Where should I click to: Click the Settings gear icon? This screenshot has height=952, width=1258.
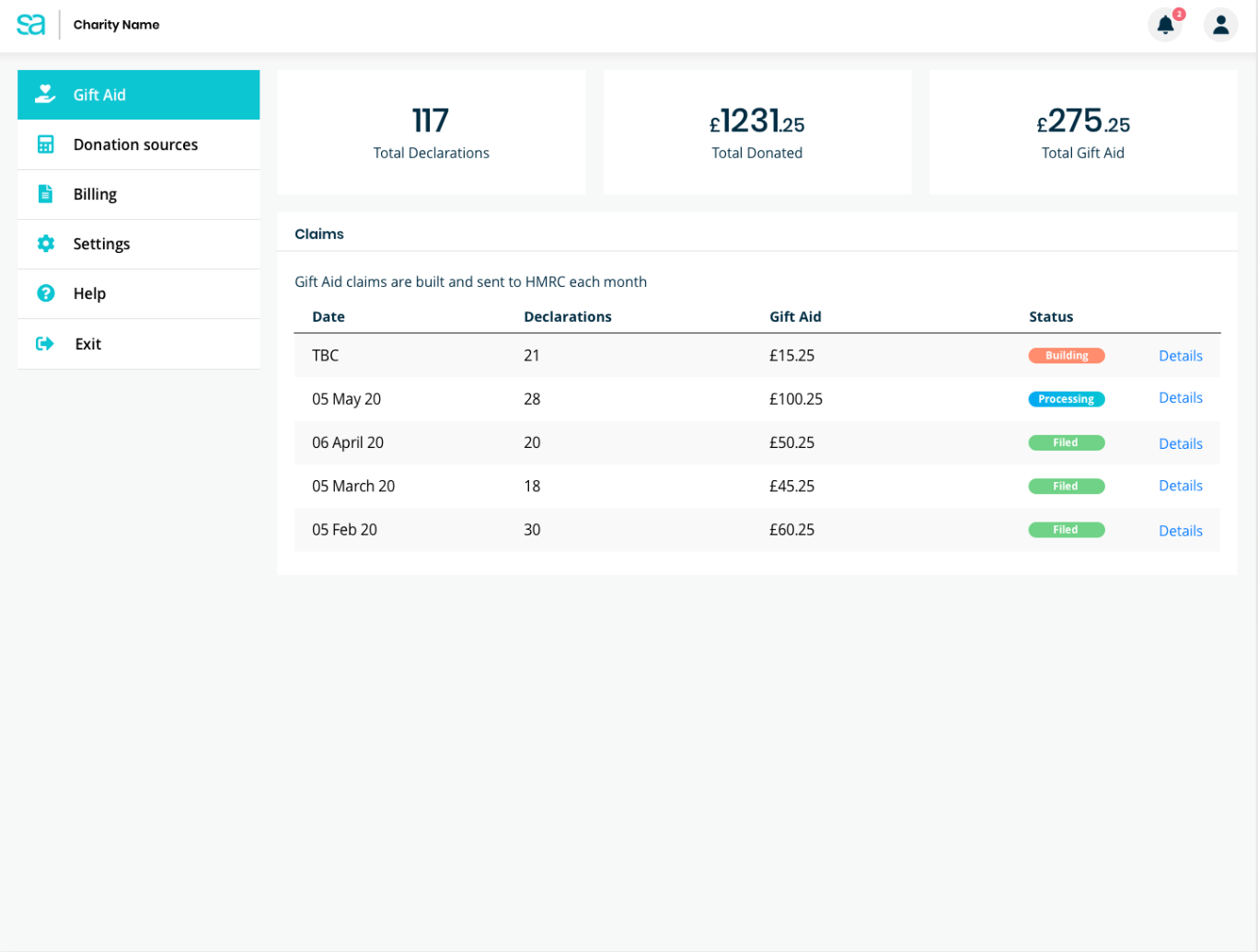(x=45, y=244)
